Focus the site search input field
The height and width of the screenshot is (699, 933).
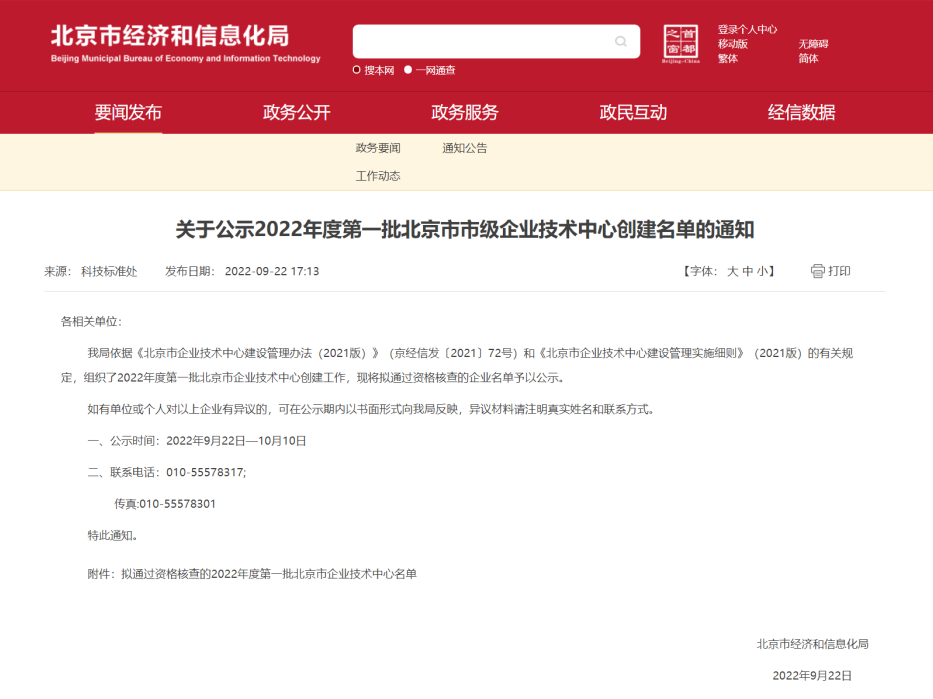point(496,42)
